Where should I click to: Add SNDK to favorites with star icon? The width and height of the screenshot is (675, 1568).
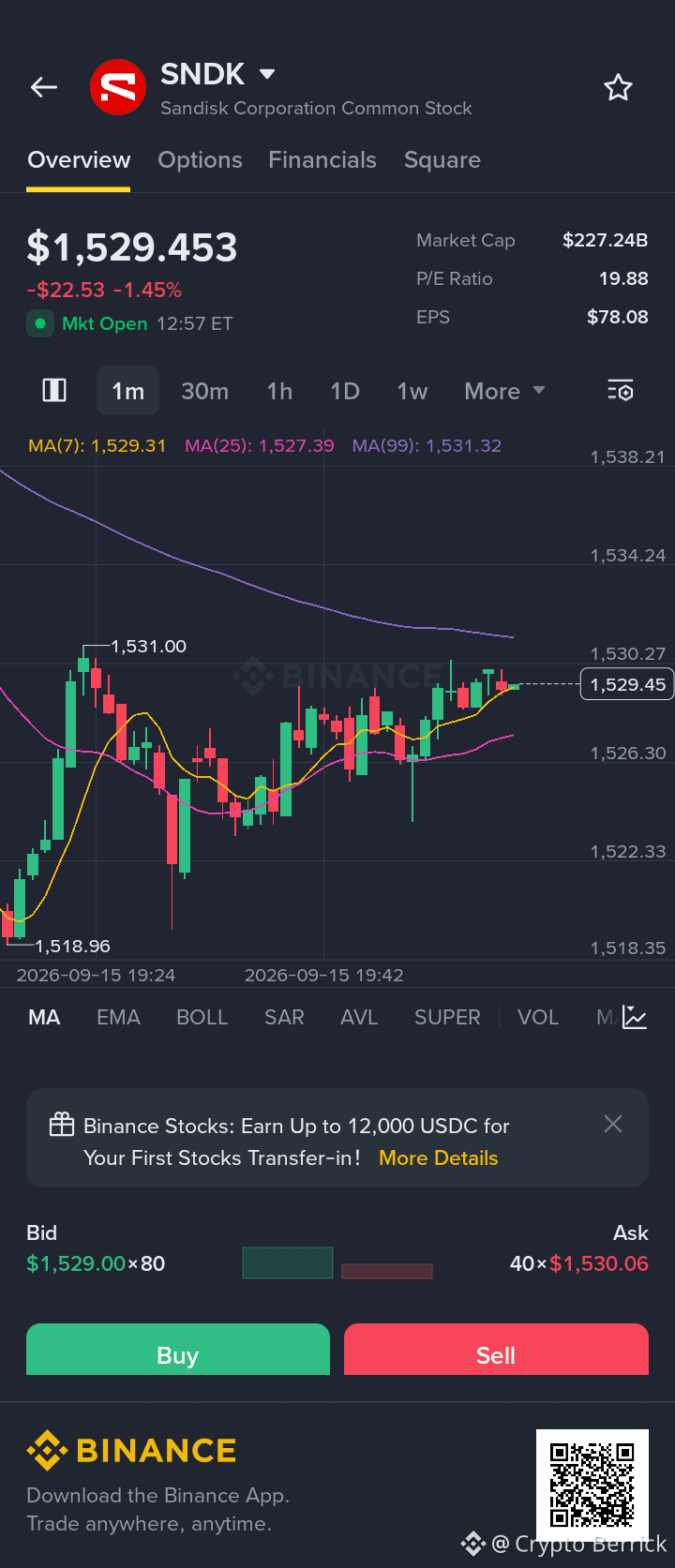618,88
